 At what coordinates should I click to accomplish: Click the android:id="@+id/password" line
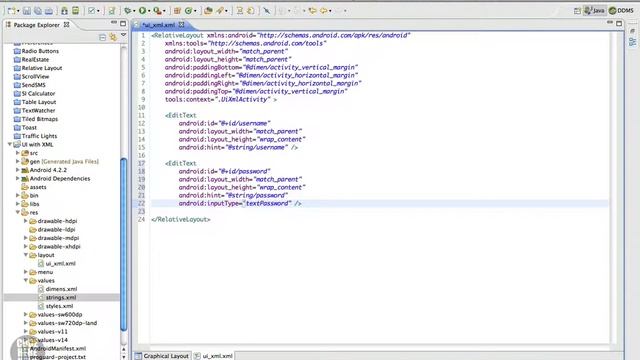pos(224,171)
